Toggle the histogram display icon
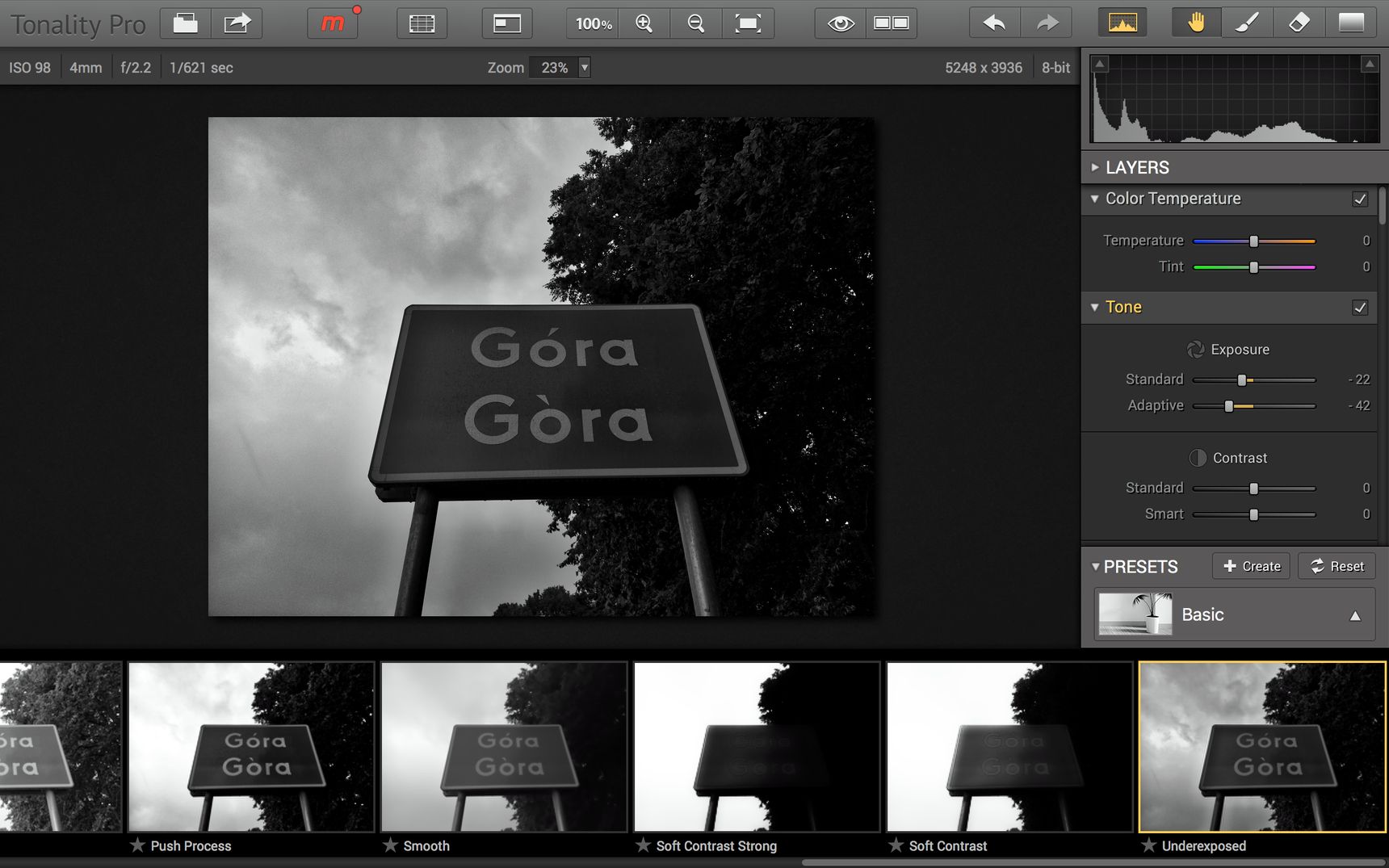Viewport: 1389px width, 868px height. (1123, 23)
